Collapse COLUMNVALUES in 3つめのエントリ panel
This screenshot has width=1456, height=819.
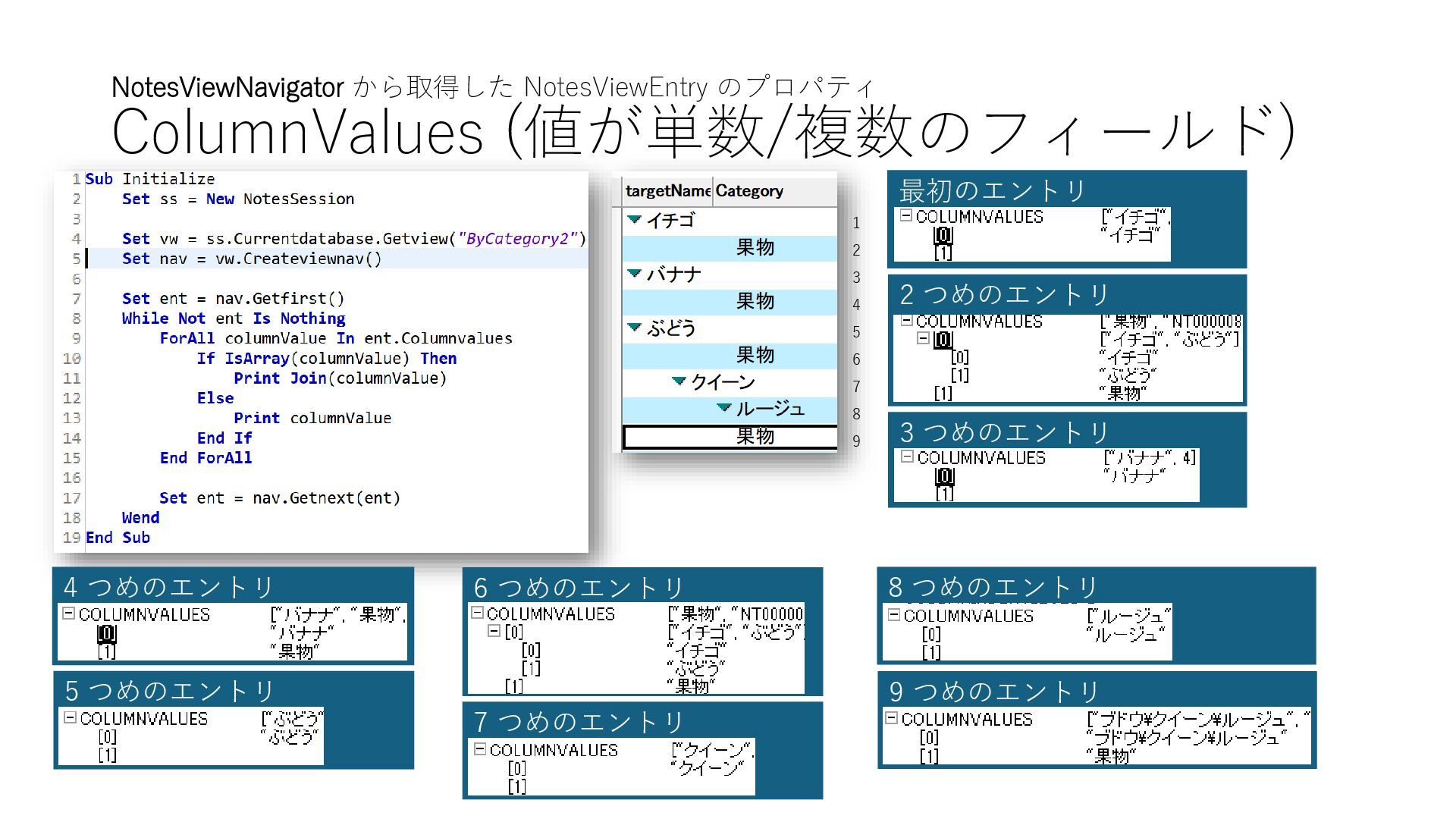tap(907, 457)
